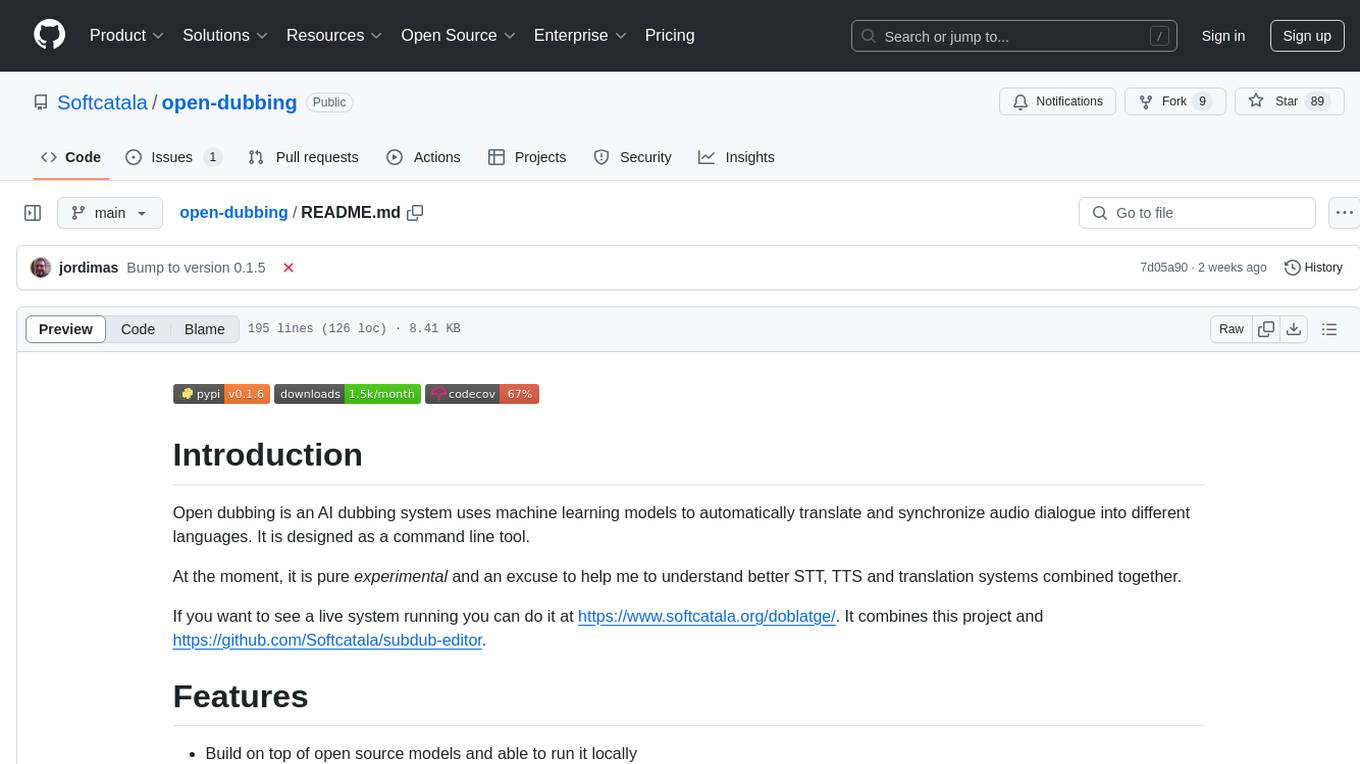Switch to the Blame view
Screen dimensions: 1360x764
205,329
